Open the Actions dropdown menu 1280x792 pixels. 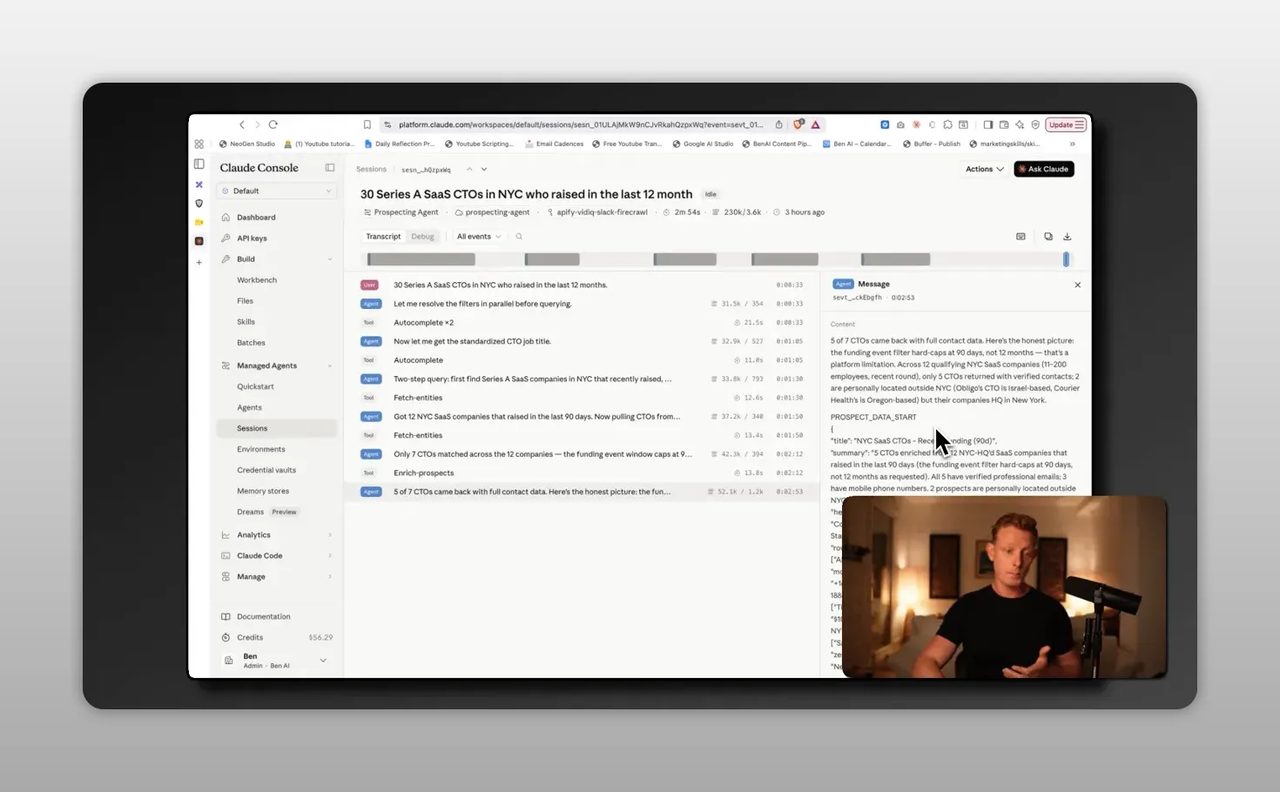click(984, 169)
